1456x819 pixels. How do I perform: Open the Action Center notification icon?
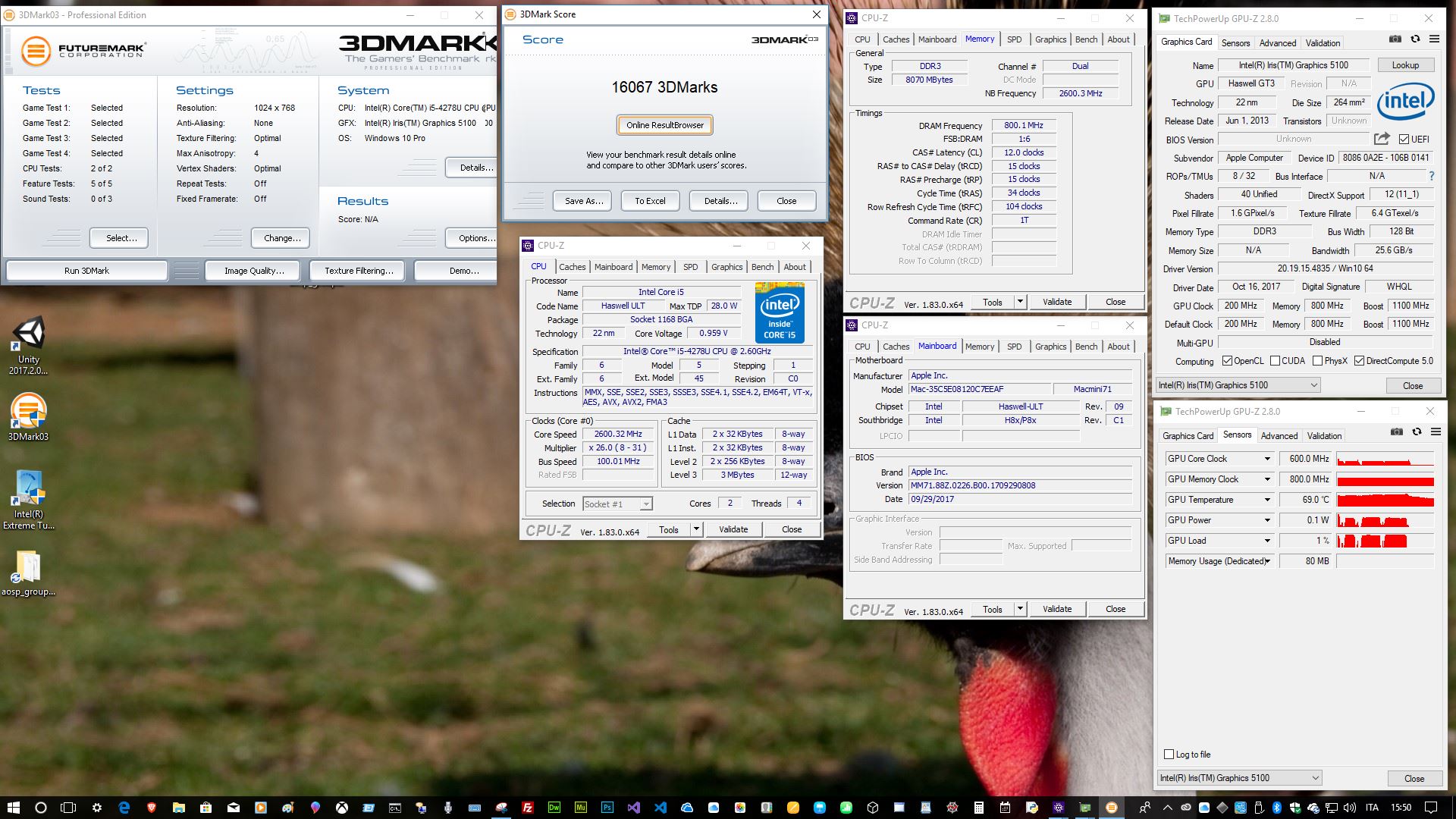(x=1431, y=808)
